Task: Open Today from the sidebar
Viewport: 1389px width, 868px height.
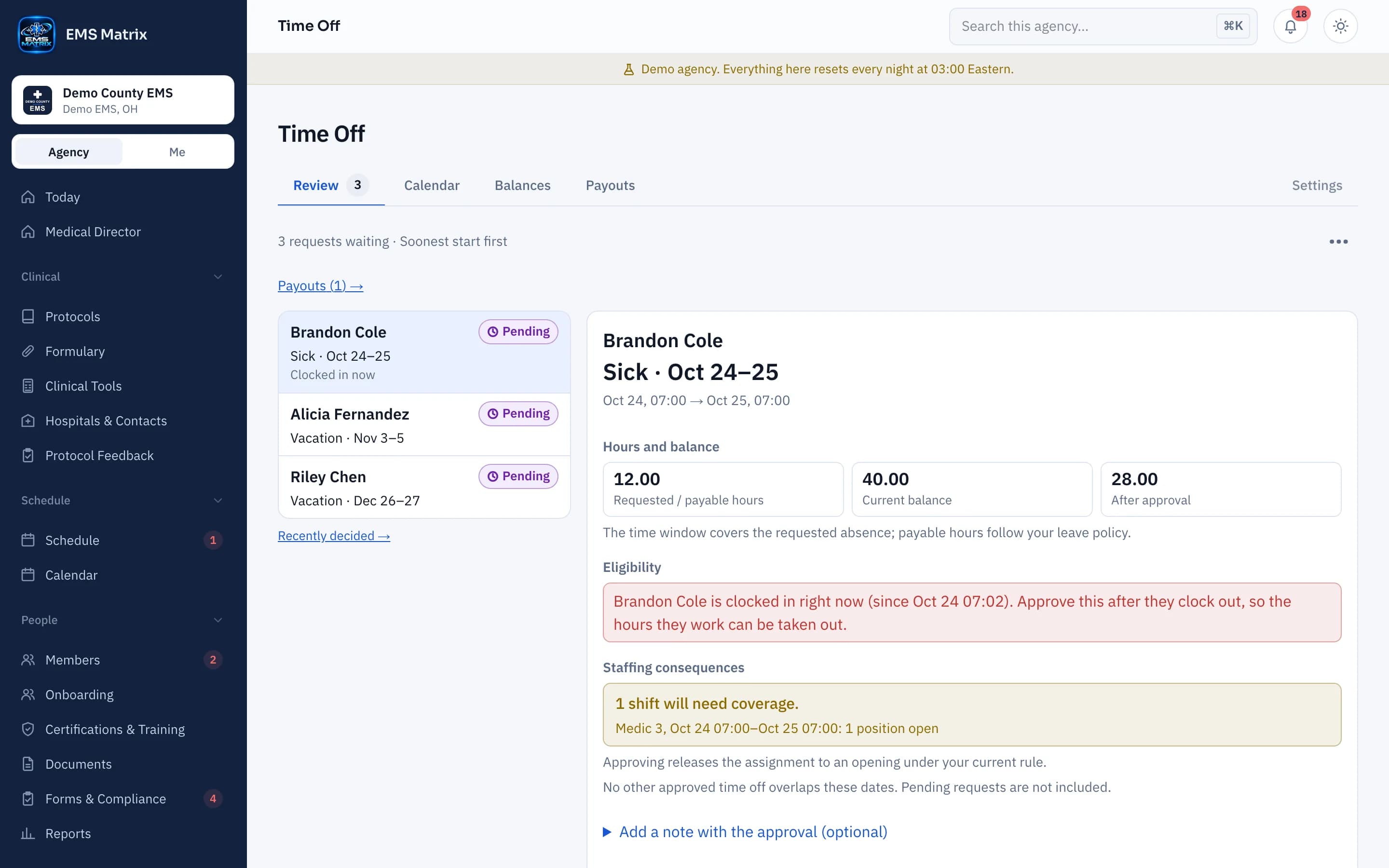Action: coord(123,197)
